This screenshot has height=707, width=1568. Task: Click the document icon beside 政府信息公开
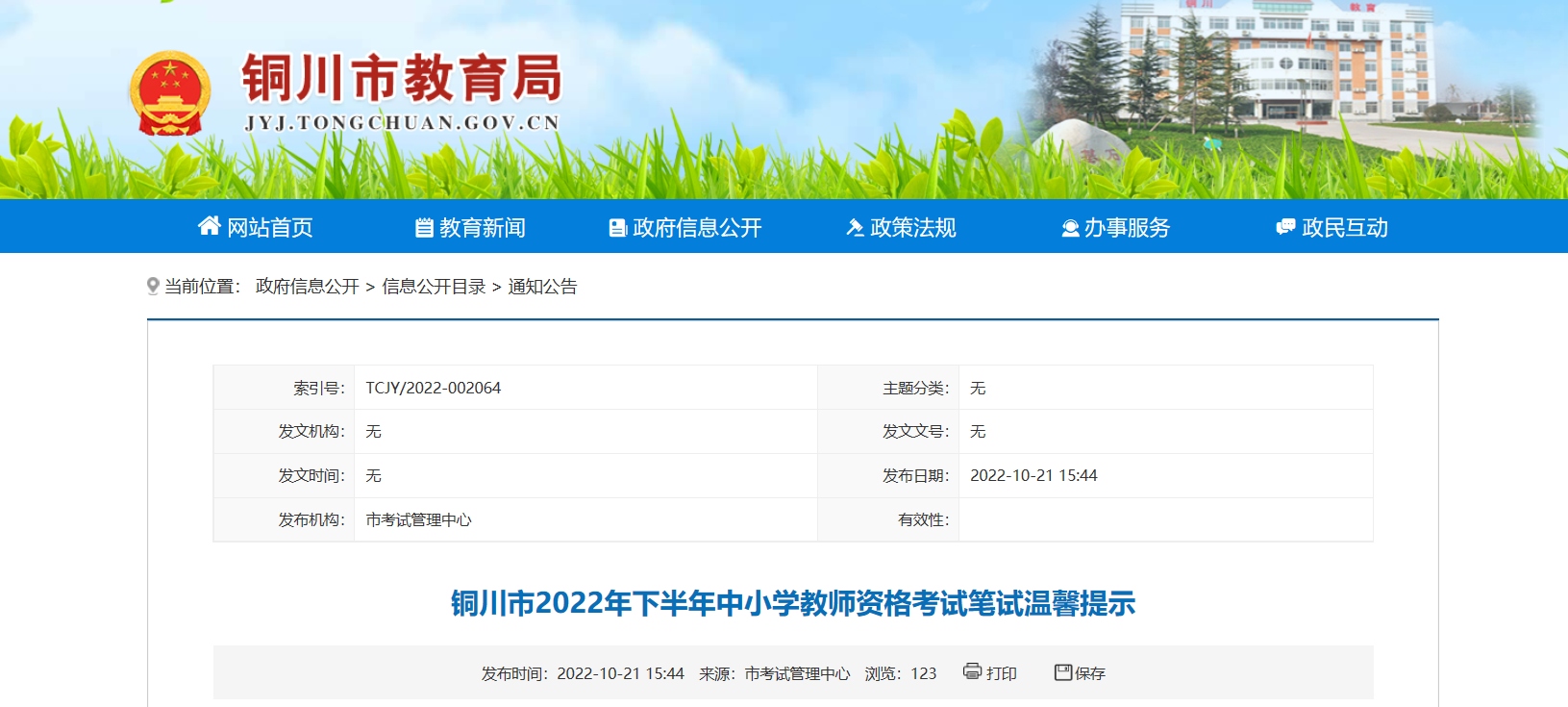[x=618, y=228]
